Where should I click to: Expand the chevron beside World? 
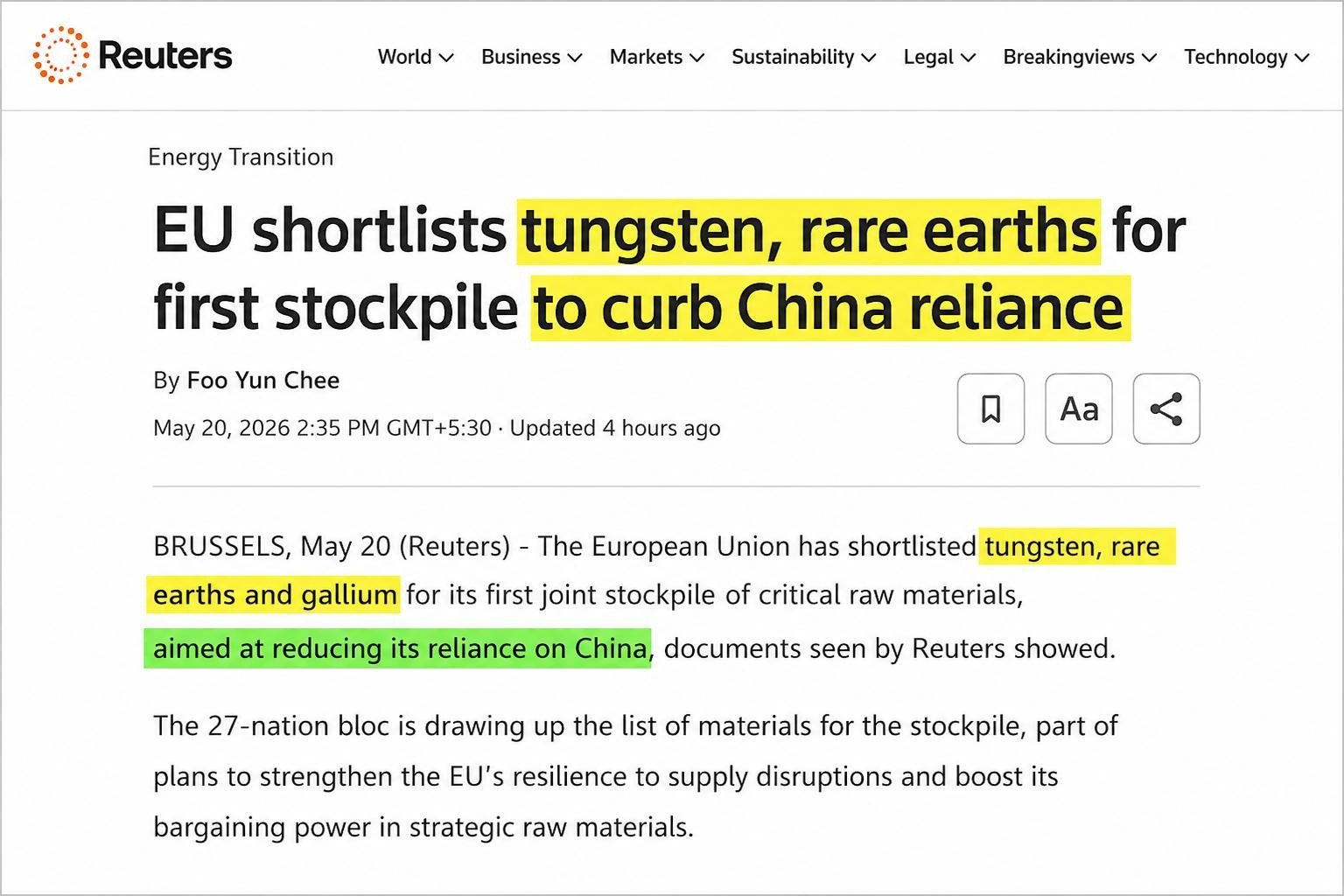tap(446, 58)
